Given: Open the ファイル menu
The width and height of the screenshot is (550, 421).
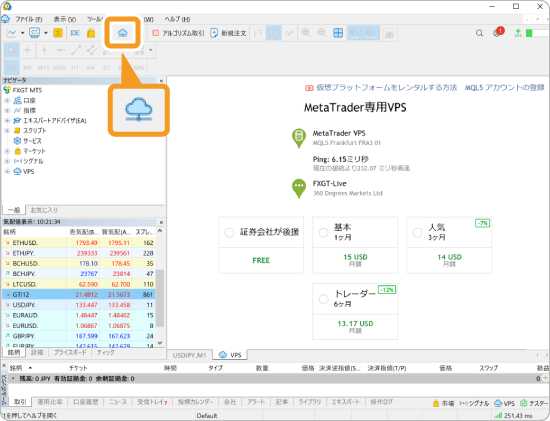Looking at the screenshot, I should pos(28,19).
